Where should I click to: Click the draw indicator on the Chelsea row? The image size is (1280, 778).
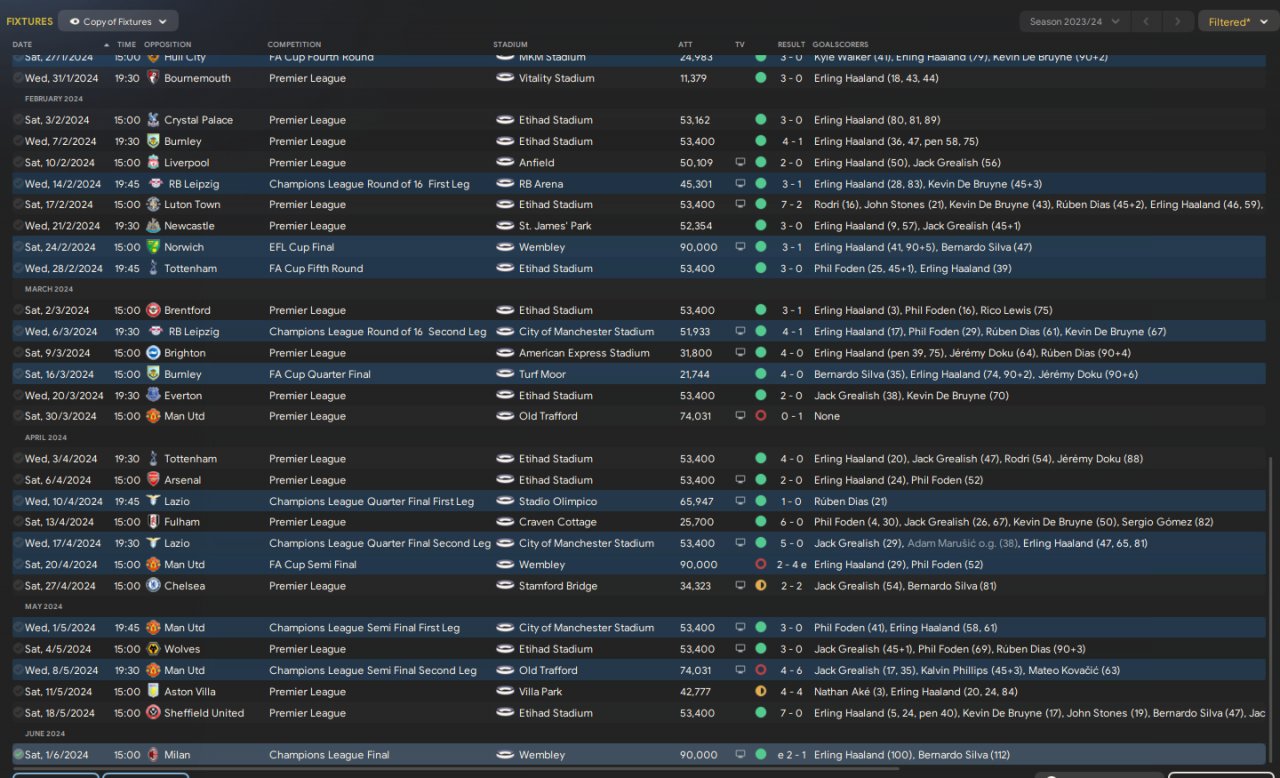(x=761, y=586)
